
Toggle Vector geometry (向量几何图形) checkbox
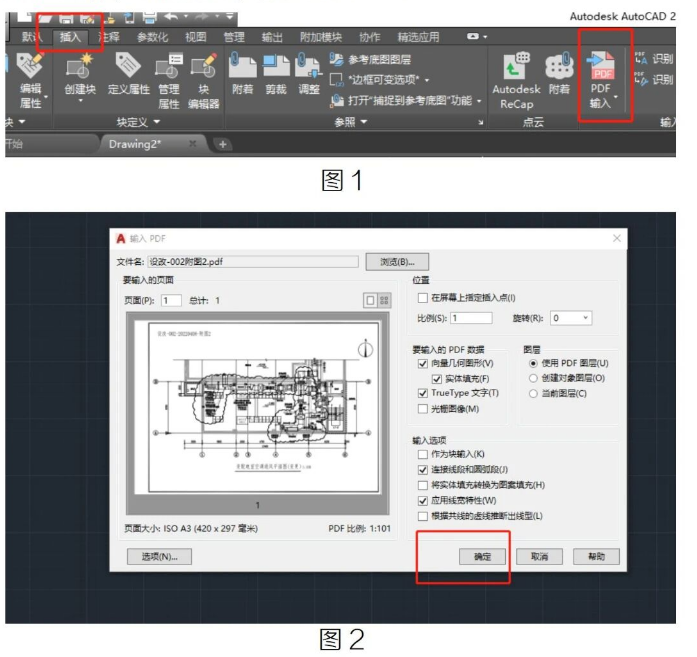(422, 364)
